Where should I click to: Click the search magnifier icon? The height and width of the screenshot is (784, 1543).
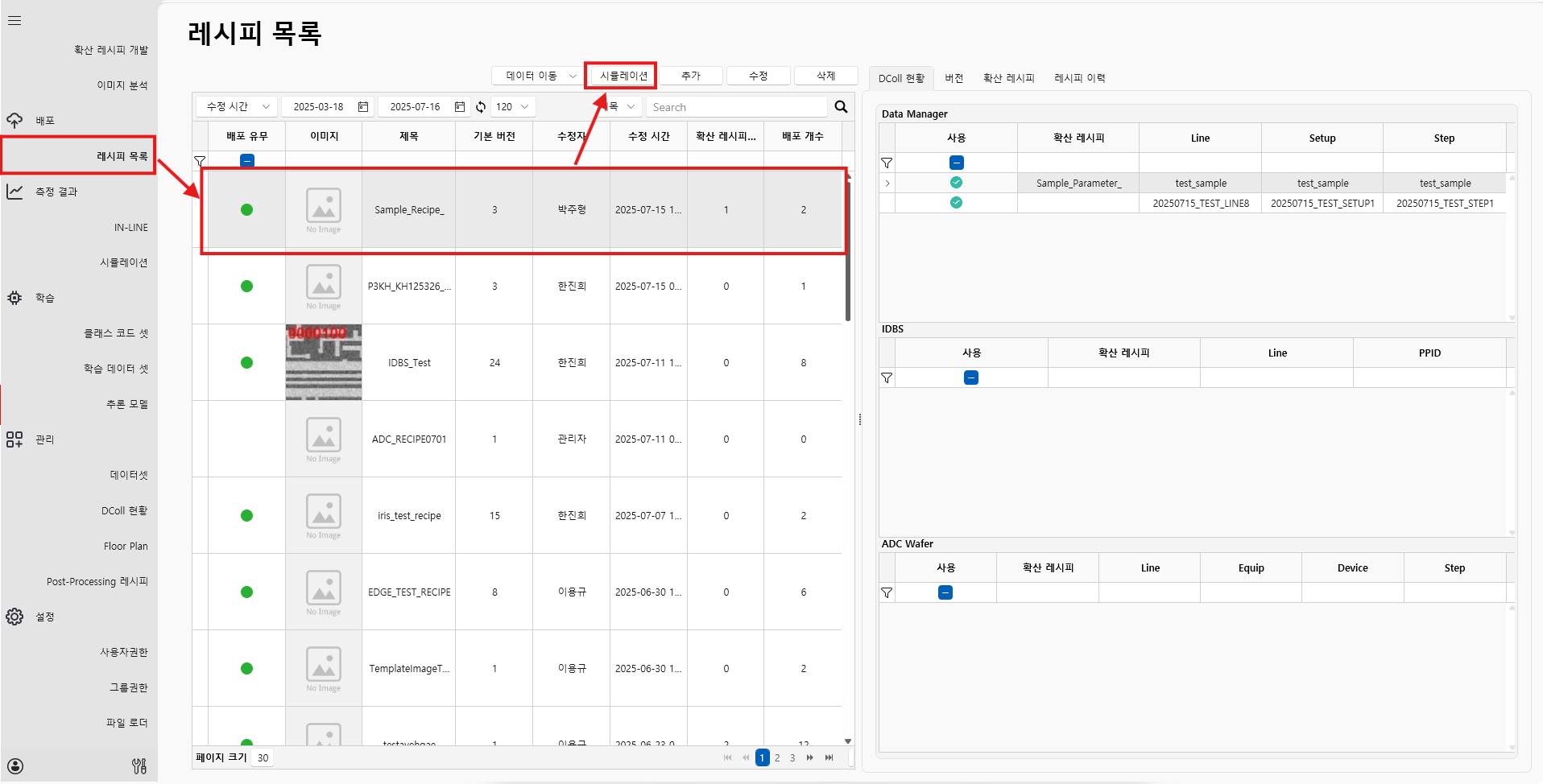841,107
